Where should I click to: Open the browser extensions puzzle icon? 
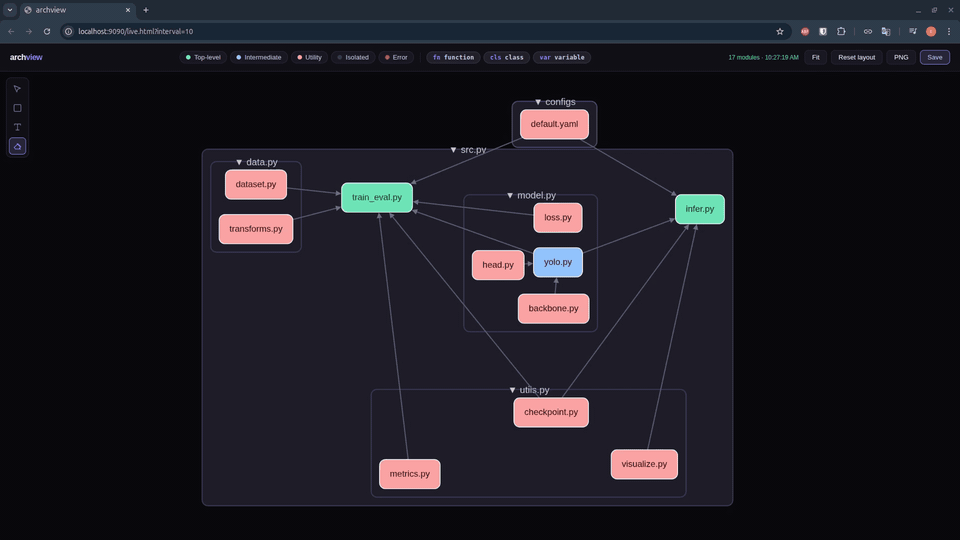[x=841, y=31]
